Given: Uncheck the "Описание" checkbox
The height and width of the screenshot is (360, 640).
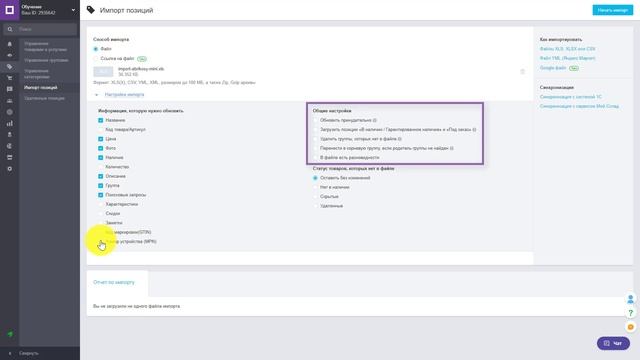Looking at the screenshot, I should (100, 176).
